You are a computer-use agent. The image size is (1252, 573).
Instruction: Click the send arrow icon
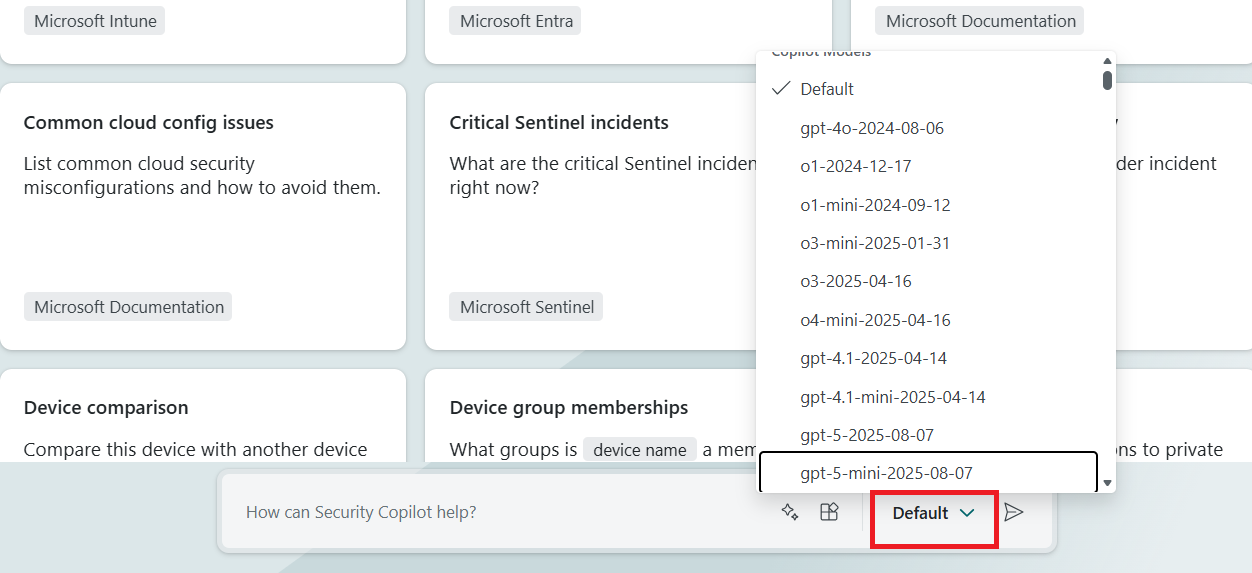[x=1014, y=512]
